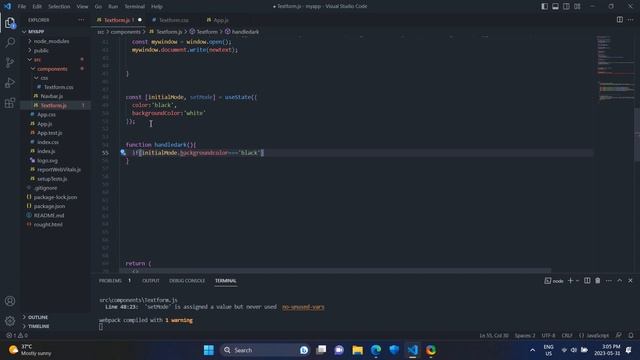The height and width of the screenshot is (360, 640).
Task: Open the launch profile dropdown beside plus
Action: tap(577, 281)
